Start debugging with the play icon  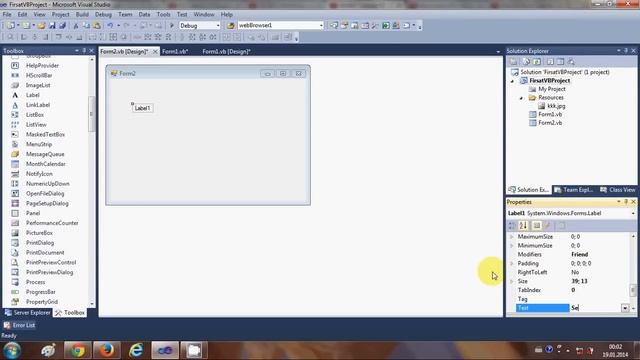(x=172, y=25)
